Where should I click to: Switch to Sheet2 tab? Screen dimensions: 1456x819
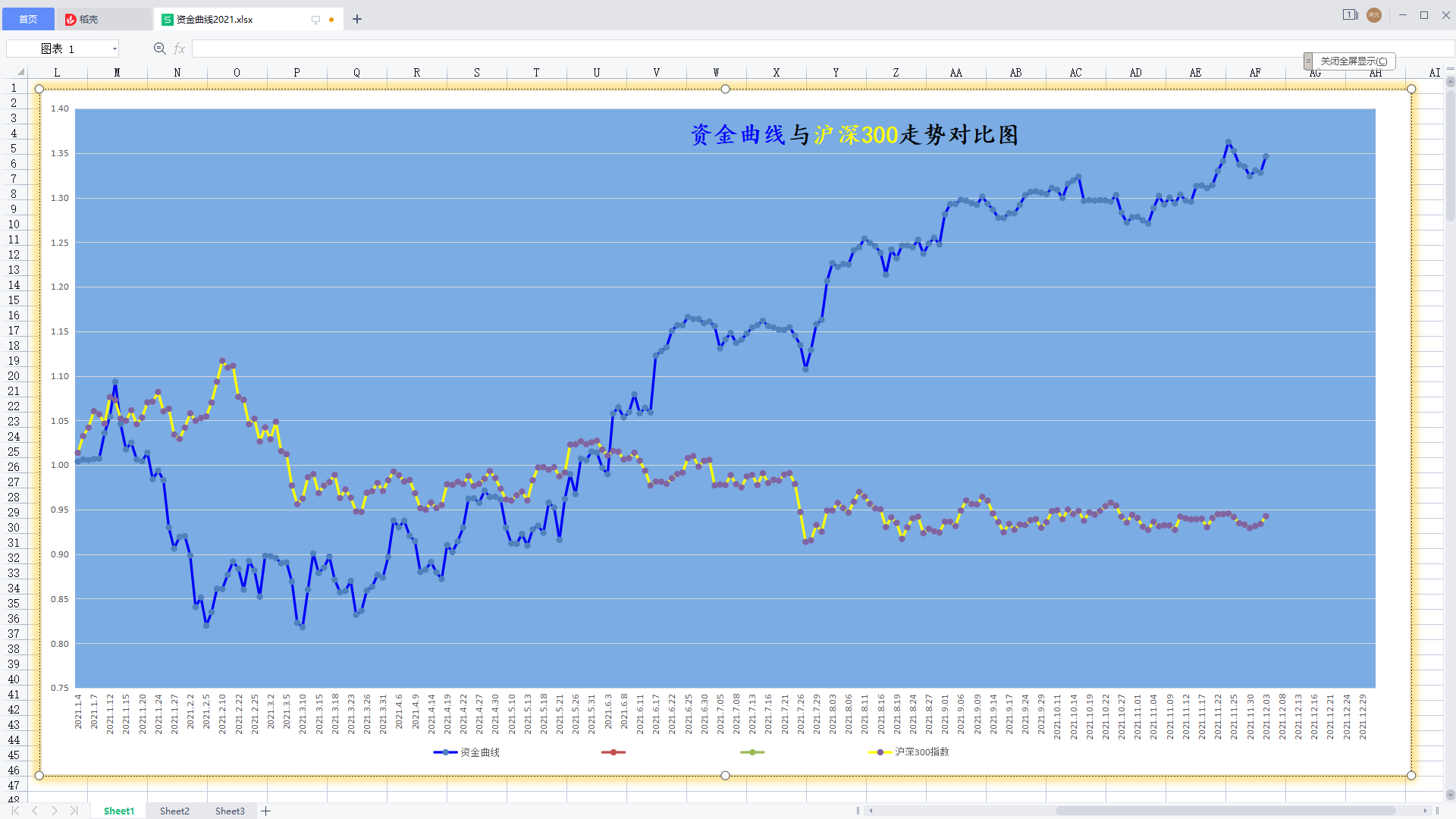[174, 811]
